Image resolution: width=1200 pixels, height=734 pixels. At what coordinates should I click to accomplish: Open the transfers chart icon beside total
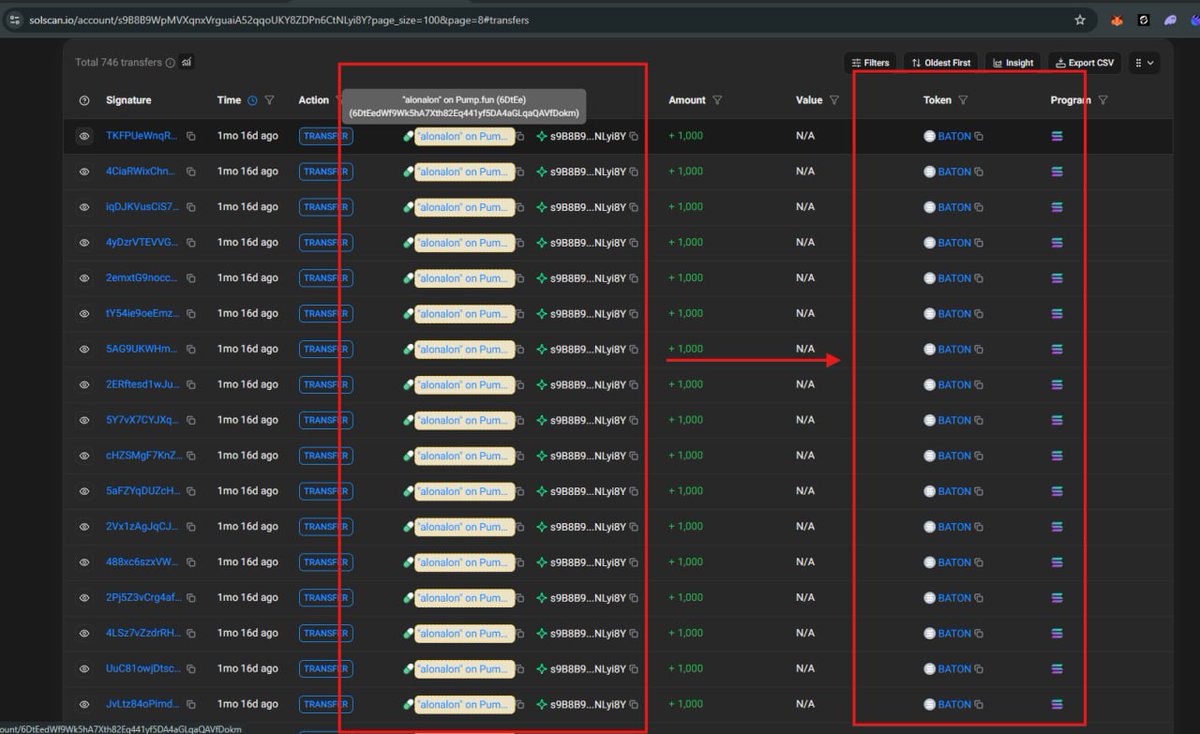click(187, 62)
